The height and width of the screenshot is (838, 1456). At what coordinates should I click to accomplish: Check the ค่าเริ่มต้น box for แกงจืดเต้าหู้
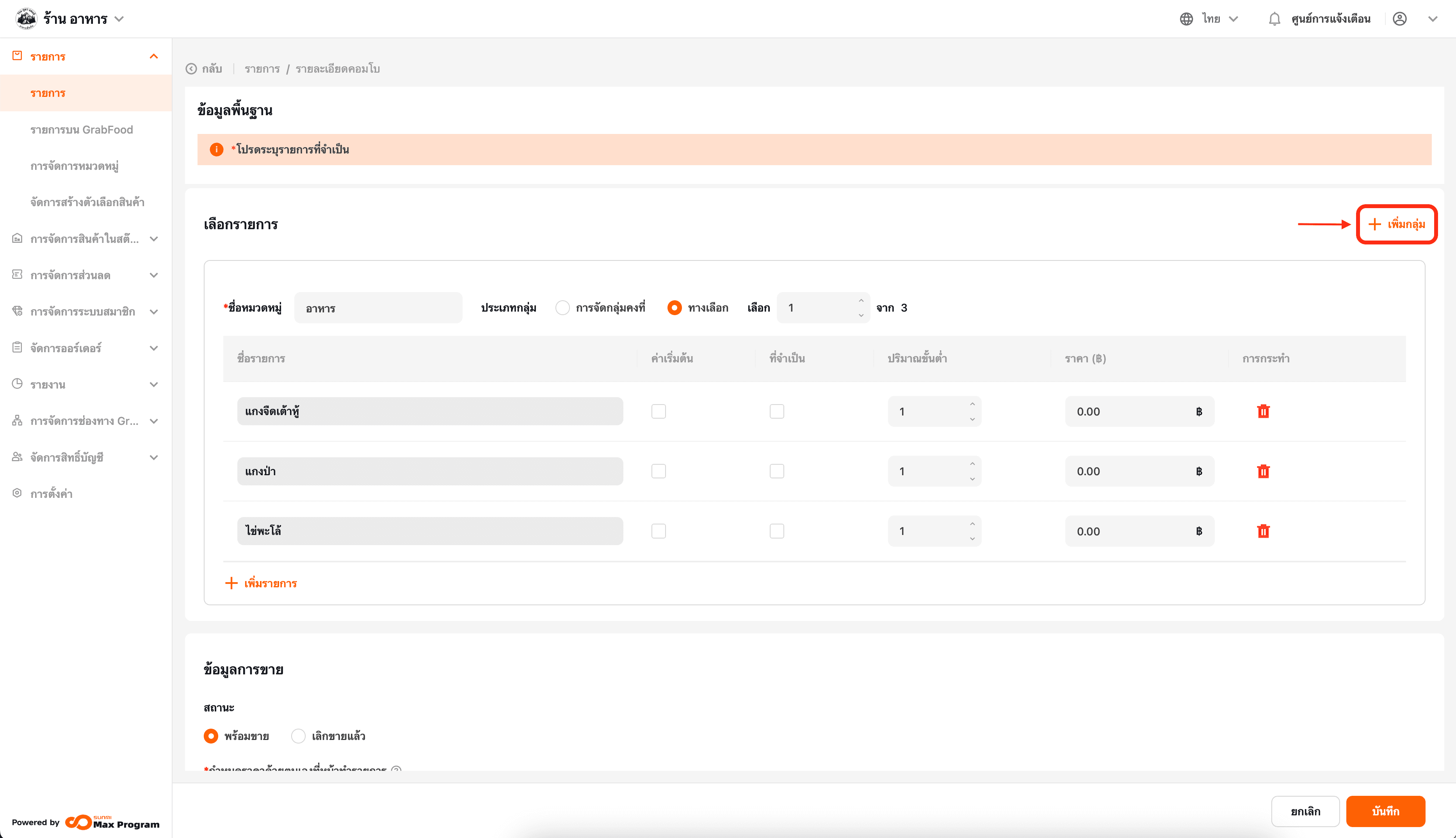point(658,412)
